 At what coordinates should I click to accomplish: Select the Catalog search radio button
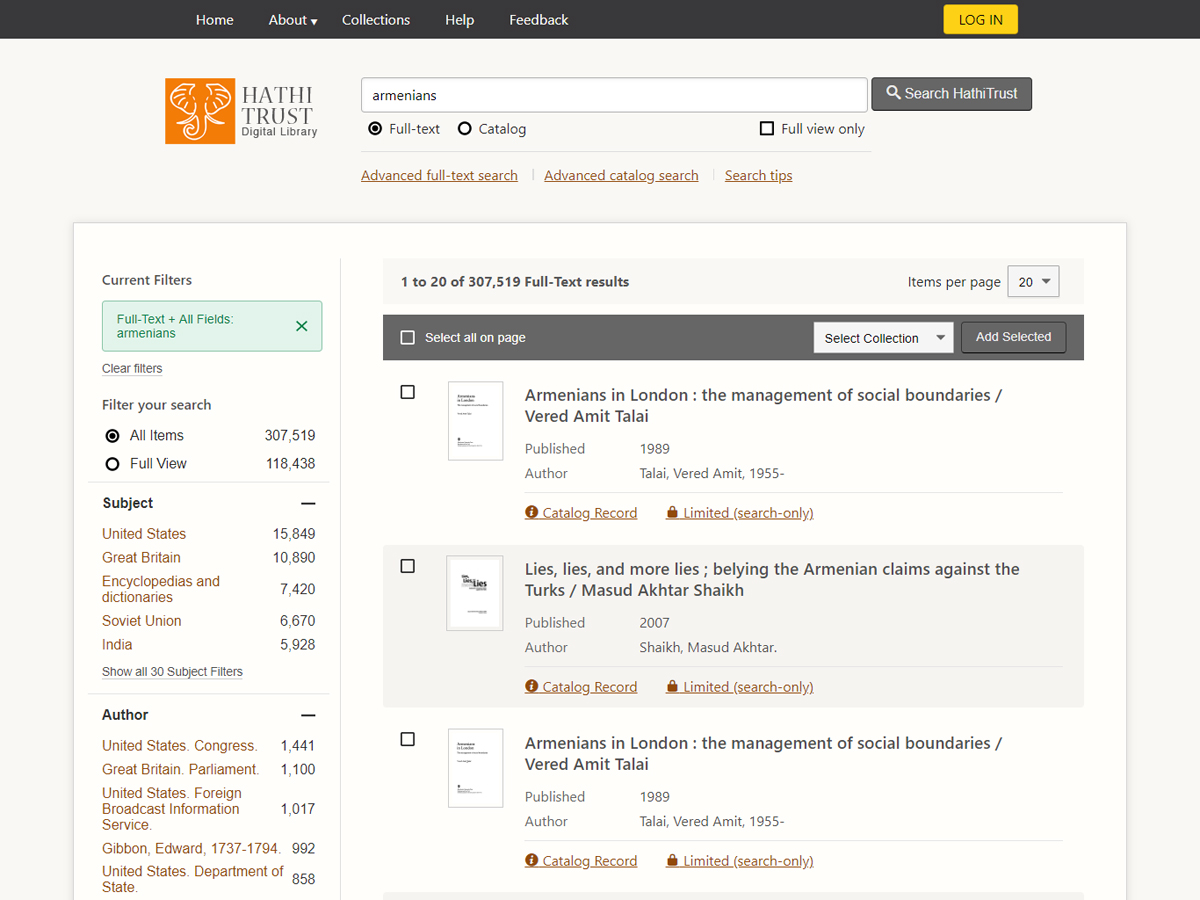pyautogui.click(x=465, y=129)
